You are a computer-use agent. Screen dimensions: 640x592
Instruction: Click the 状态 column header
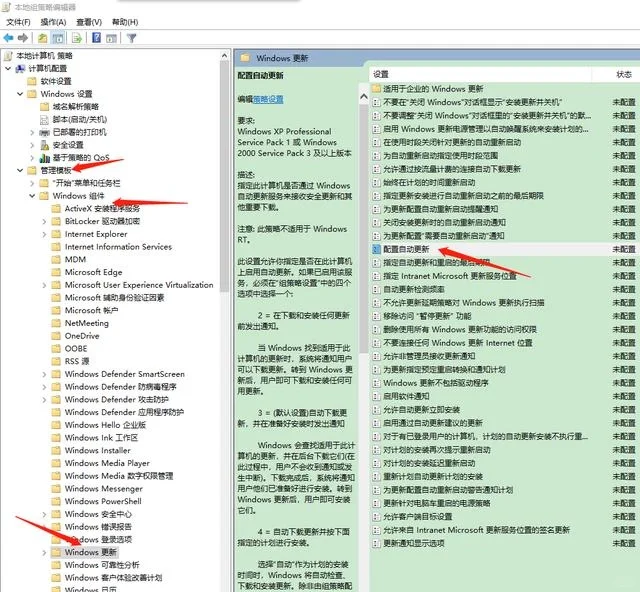(624, 74)
